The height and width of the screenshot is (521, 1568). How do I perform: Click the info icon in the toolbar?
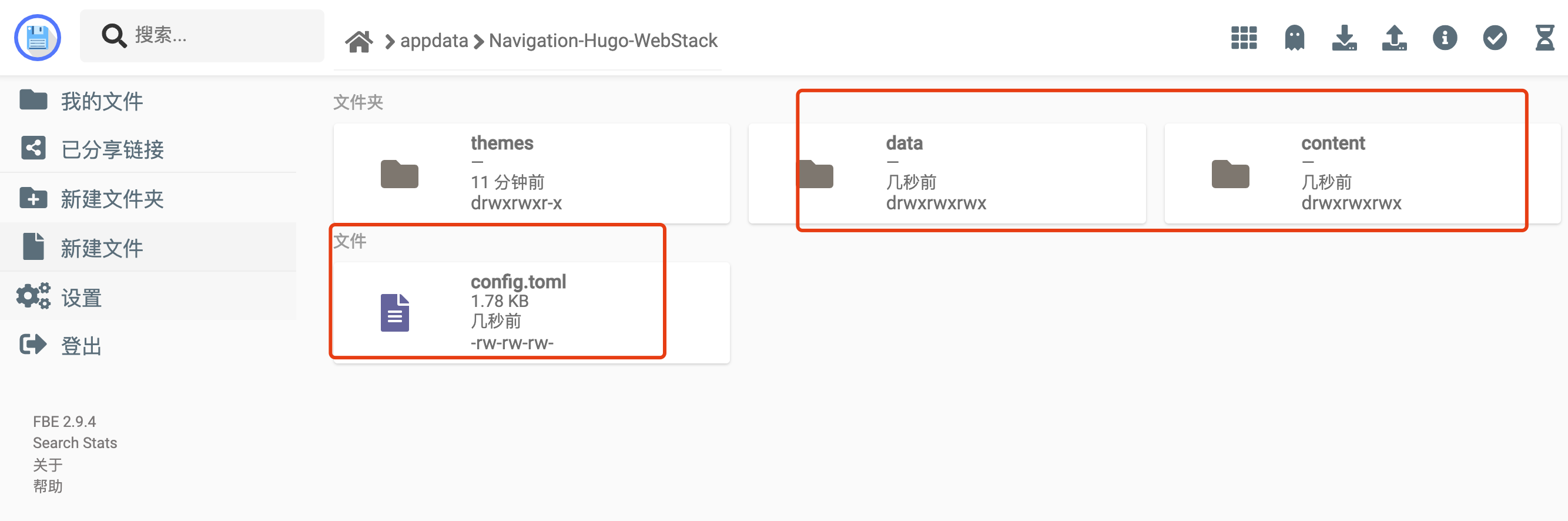[1445, 38]
